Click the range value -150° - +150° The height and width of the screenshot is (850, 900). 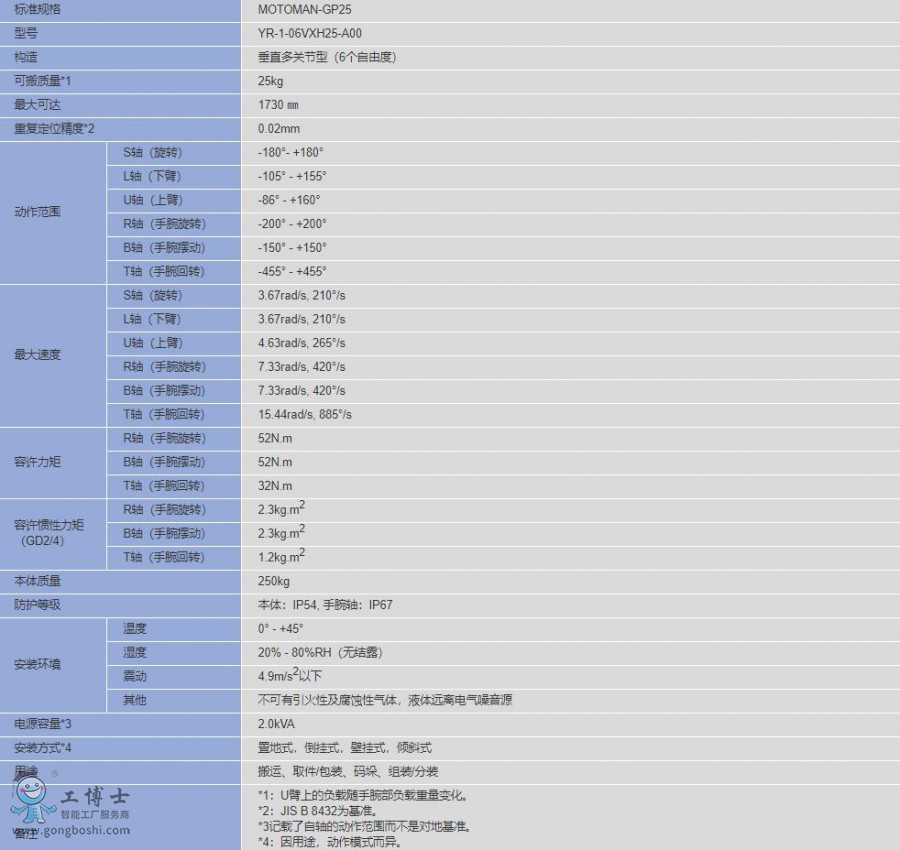click(x=292, y=248)
